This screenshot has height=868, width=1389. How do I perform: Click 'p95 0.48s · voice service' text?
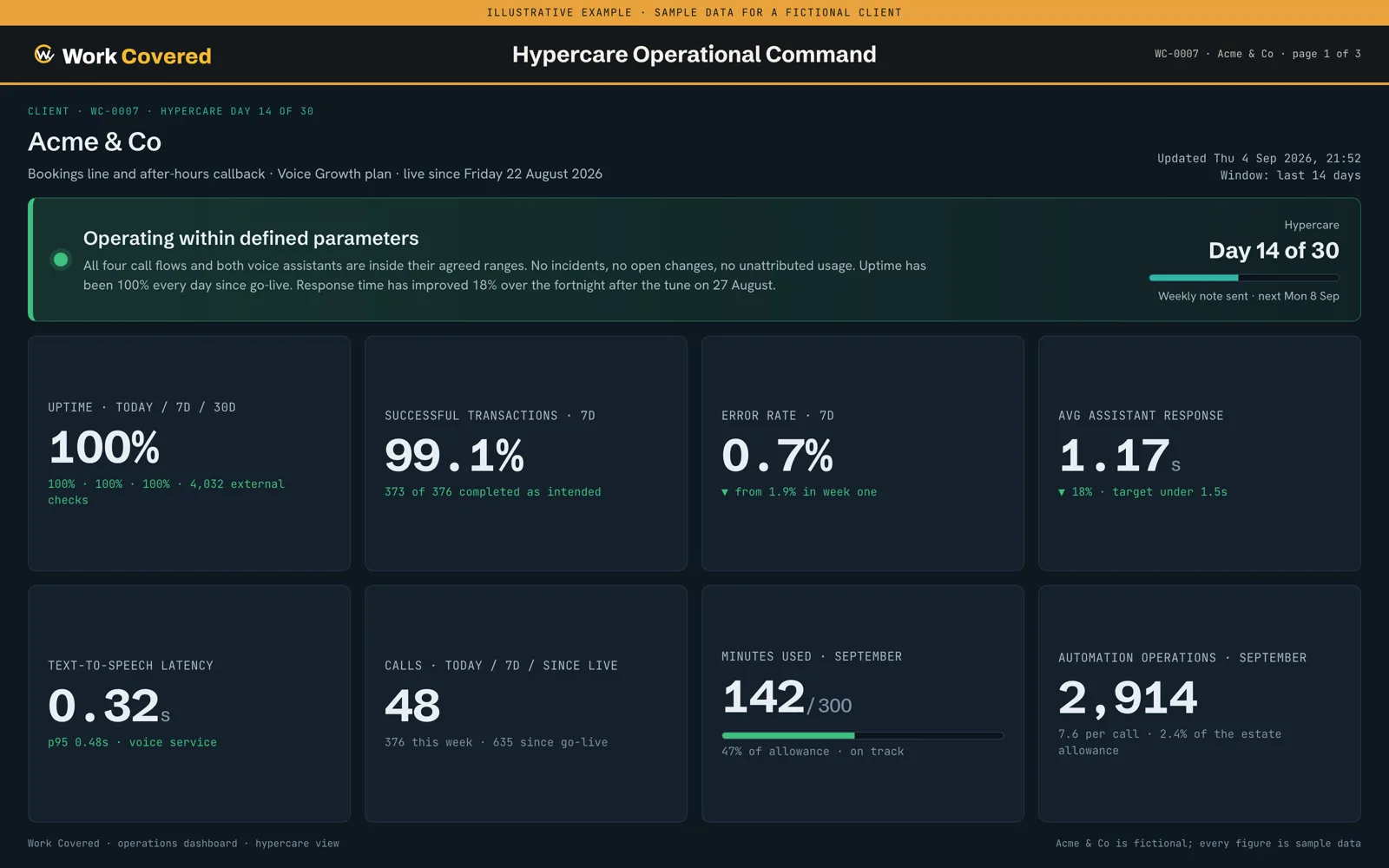tap(132, 742)
